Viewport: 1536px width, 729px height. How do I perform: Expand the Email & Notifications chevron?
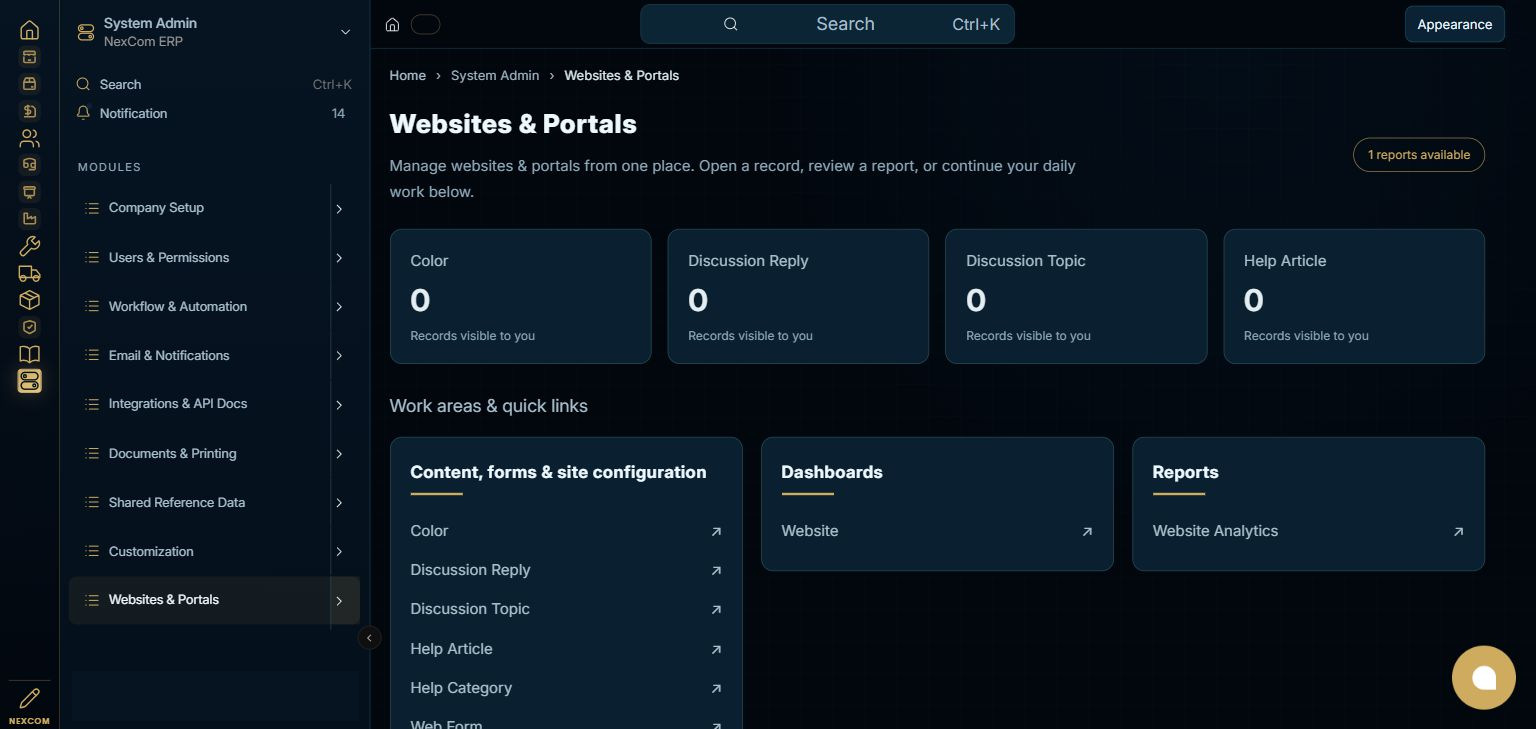[x=339, y=356]
